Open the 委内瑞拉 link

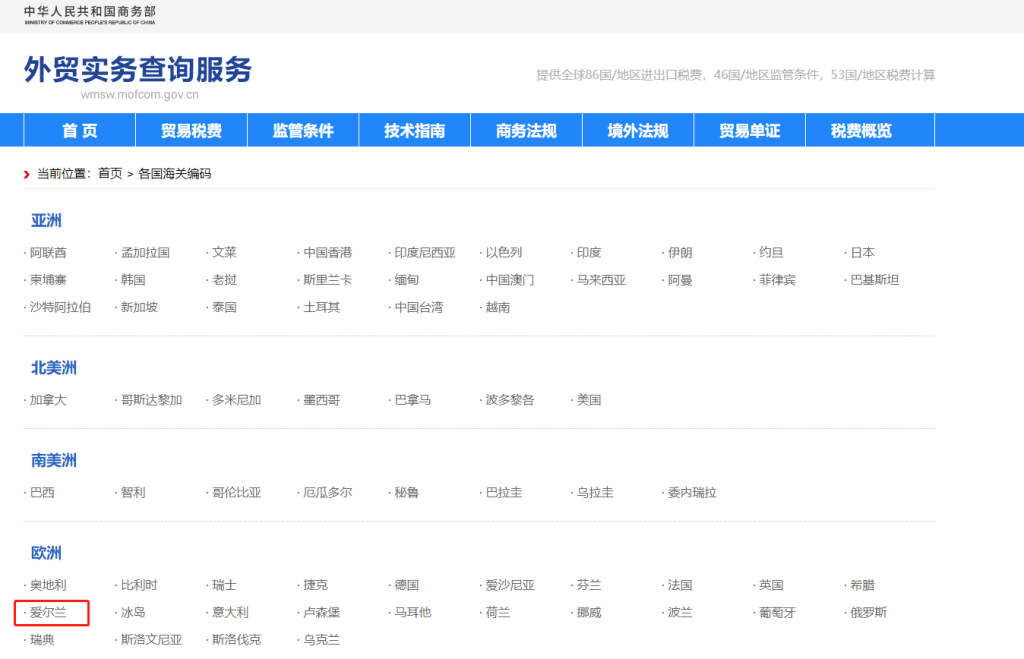692,493
